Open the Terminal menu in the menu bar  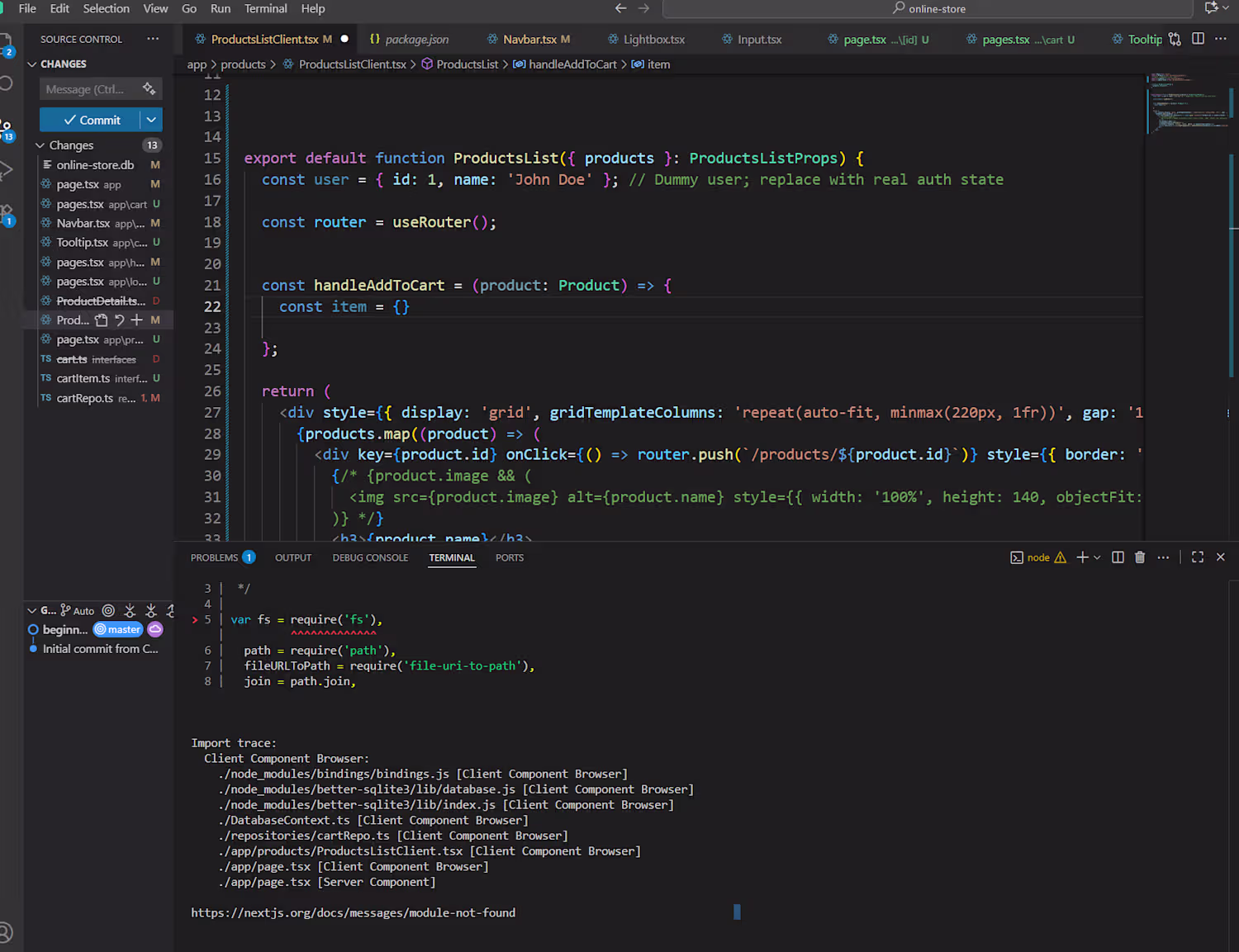tap(265, 8)
